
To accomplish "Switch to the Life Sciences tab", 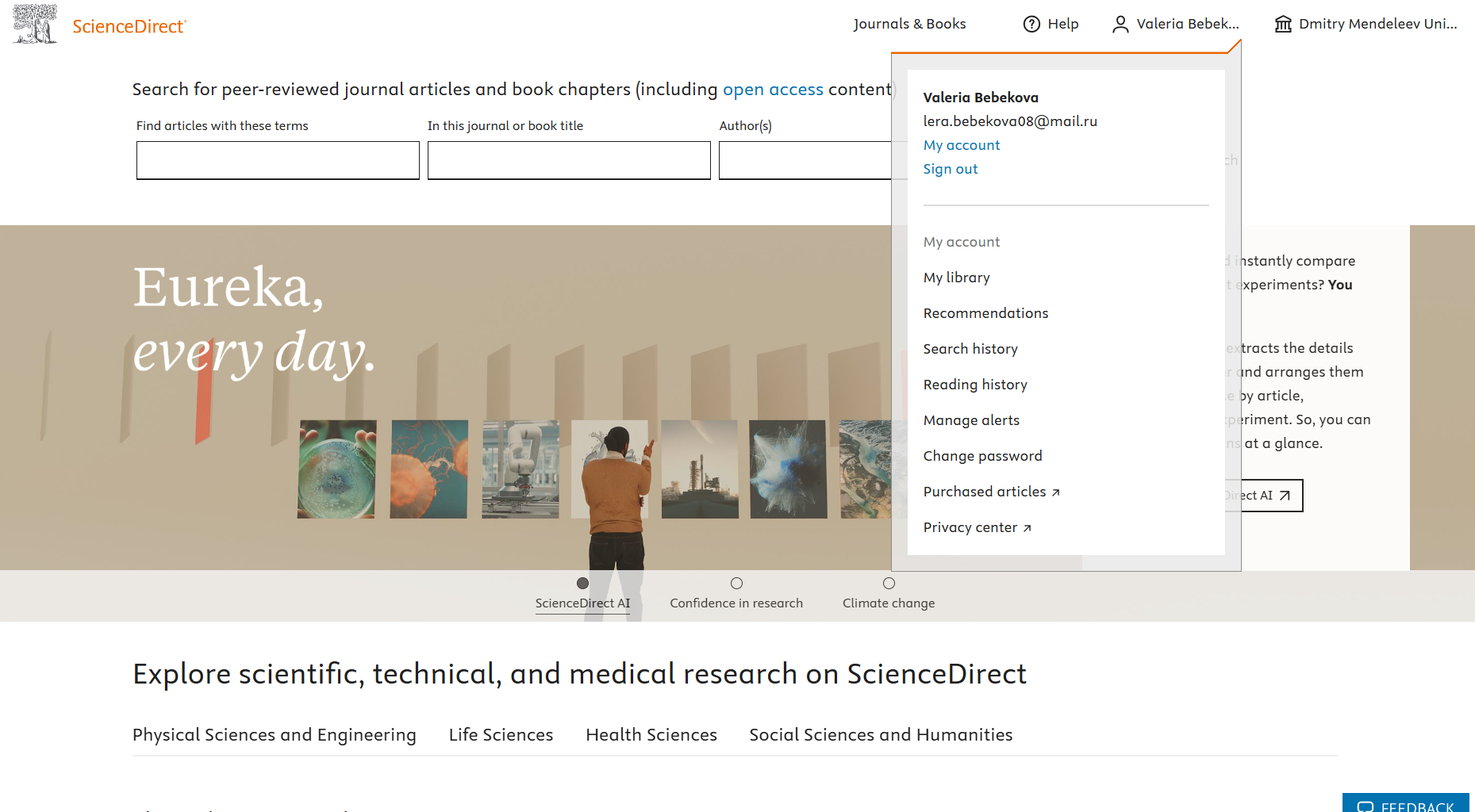I will (501, 735).
